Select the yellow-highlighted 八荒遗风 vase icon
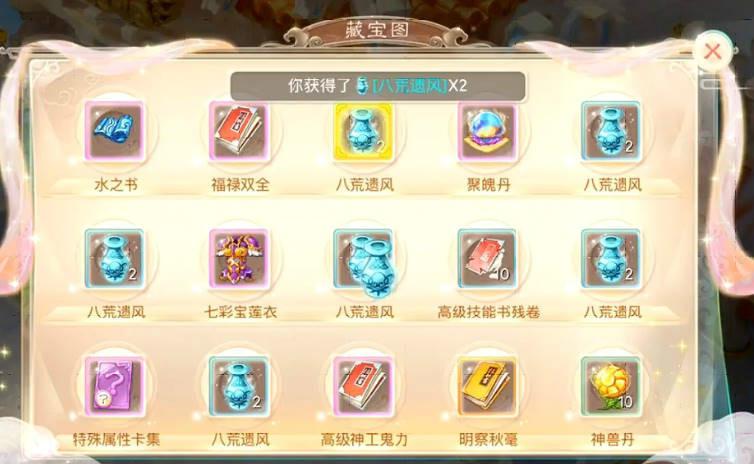 364,131
